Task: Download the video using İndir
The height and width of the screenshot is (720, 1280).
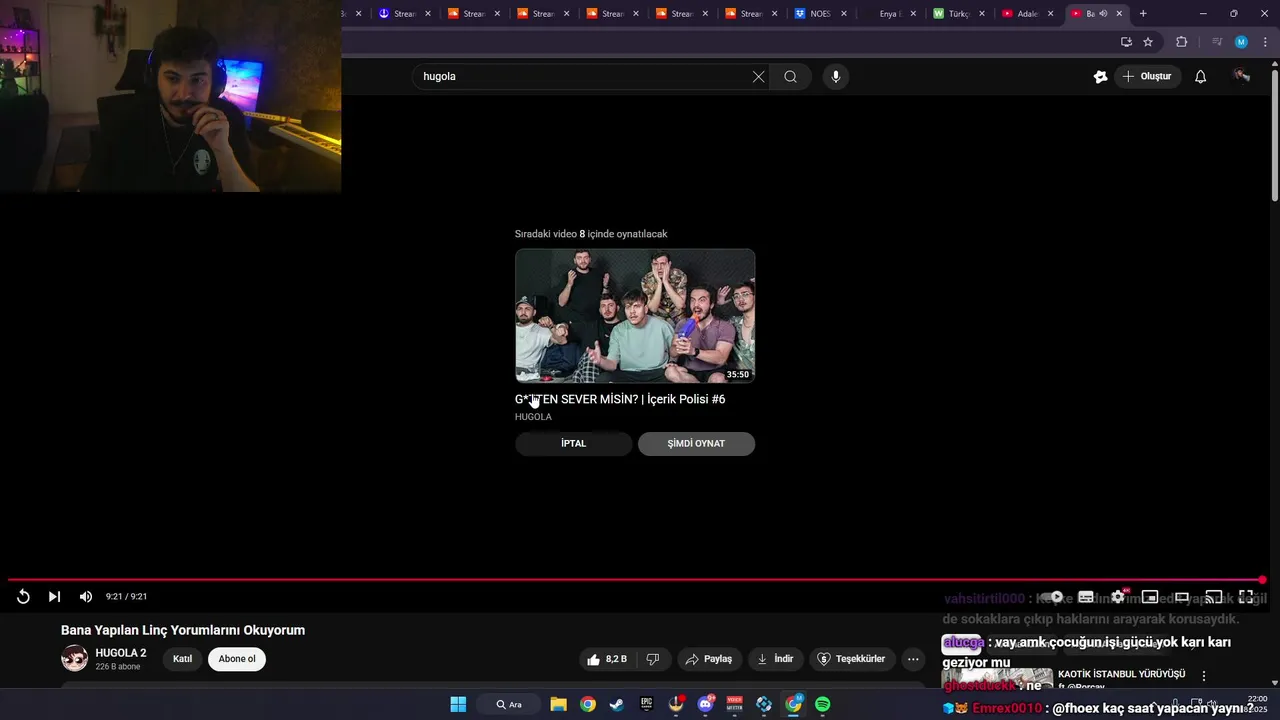Action: tap(775, 659)
